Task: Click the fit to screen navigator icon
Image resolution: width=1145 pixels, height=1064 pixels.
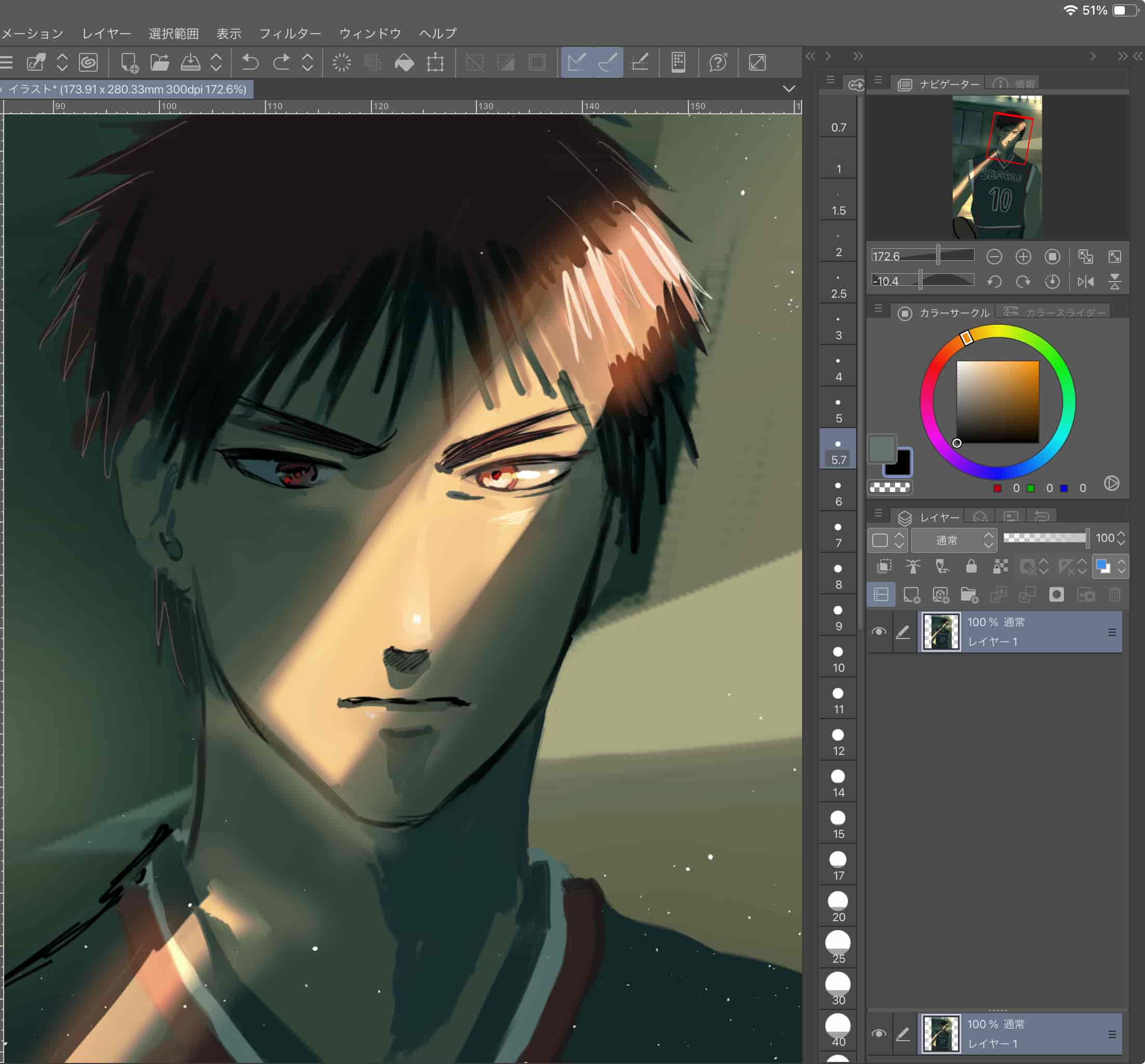Action: pos(1115,257)
